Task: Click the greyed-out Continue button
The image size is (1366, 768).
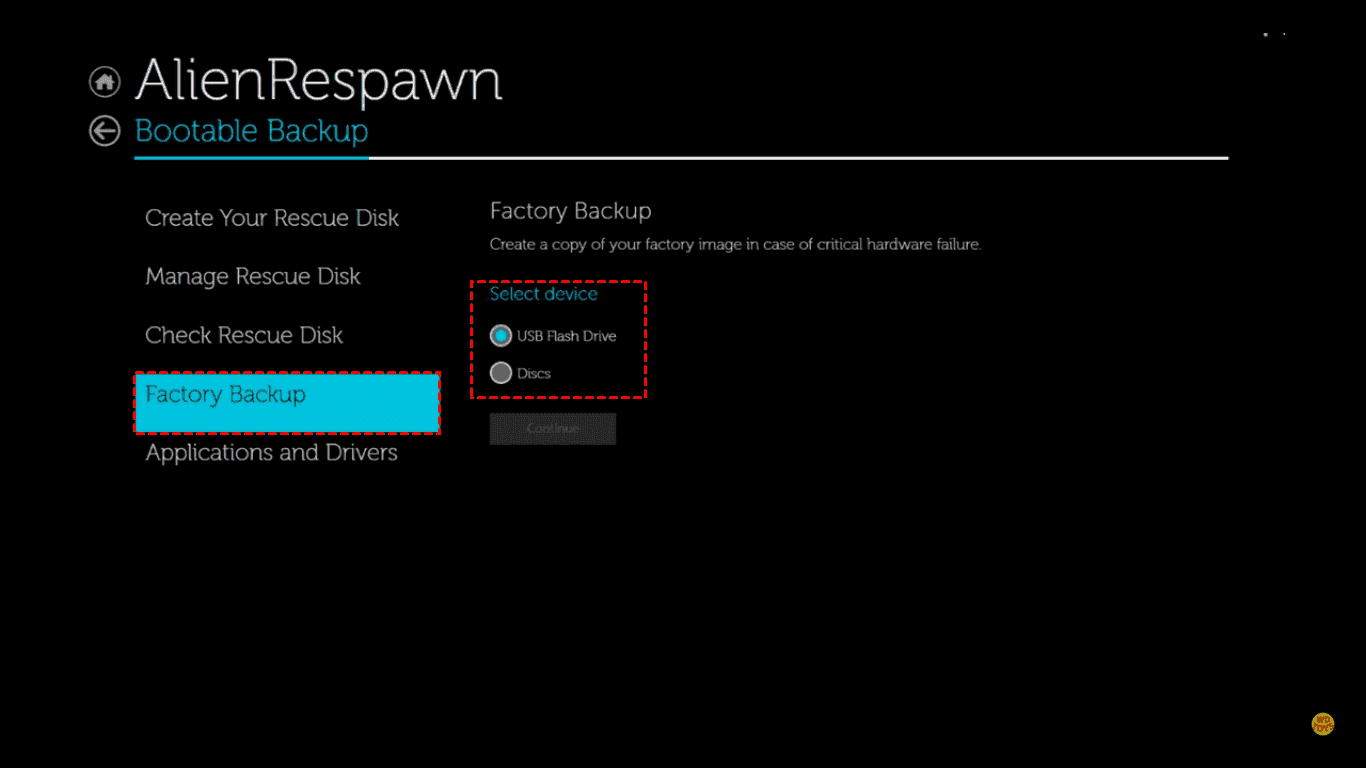Action: coord(553,428)
